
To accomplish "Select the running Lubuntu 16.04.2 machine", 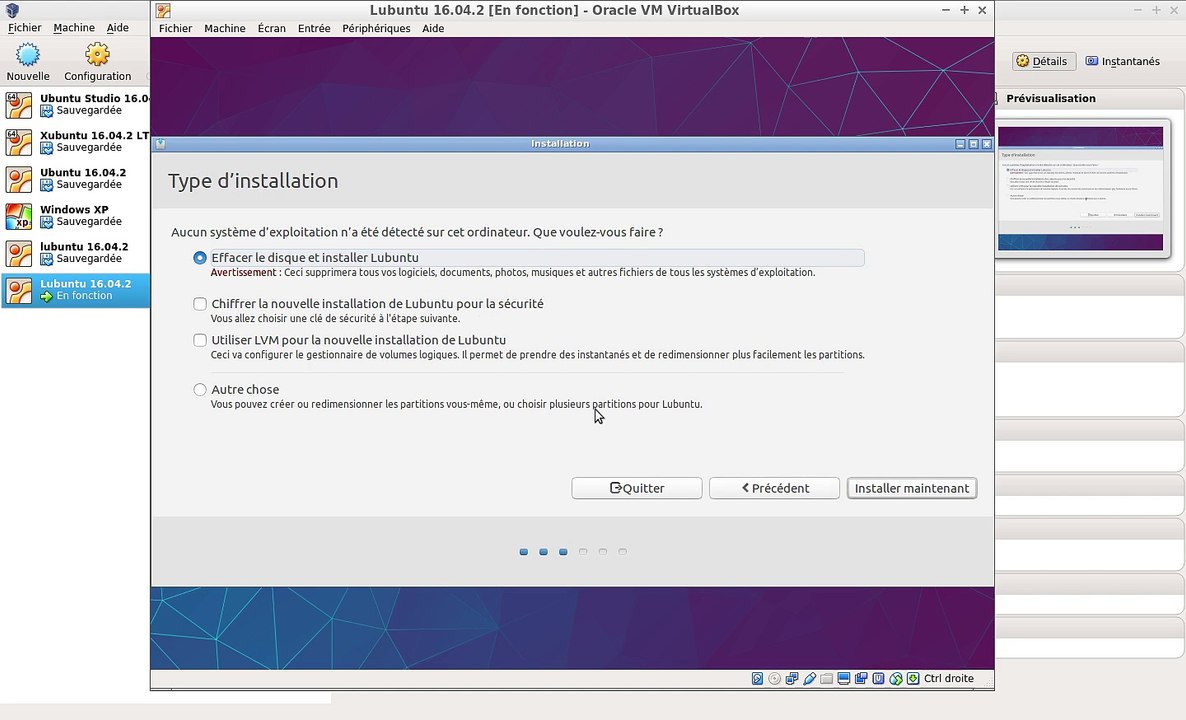I will tap(76, 290).
